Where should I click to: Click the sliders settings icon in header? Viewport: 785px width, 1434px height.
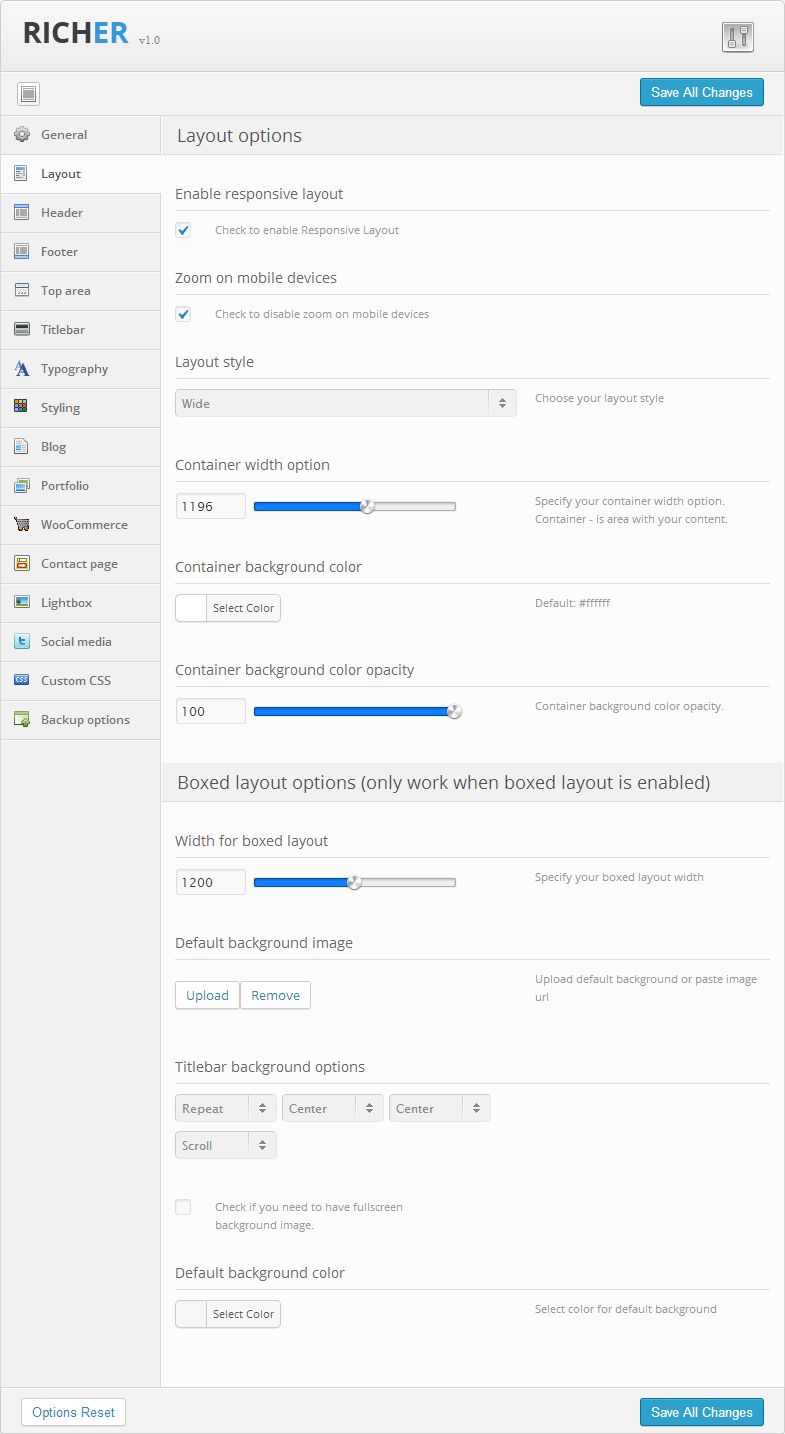point(737,37)
